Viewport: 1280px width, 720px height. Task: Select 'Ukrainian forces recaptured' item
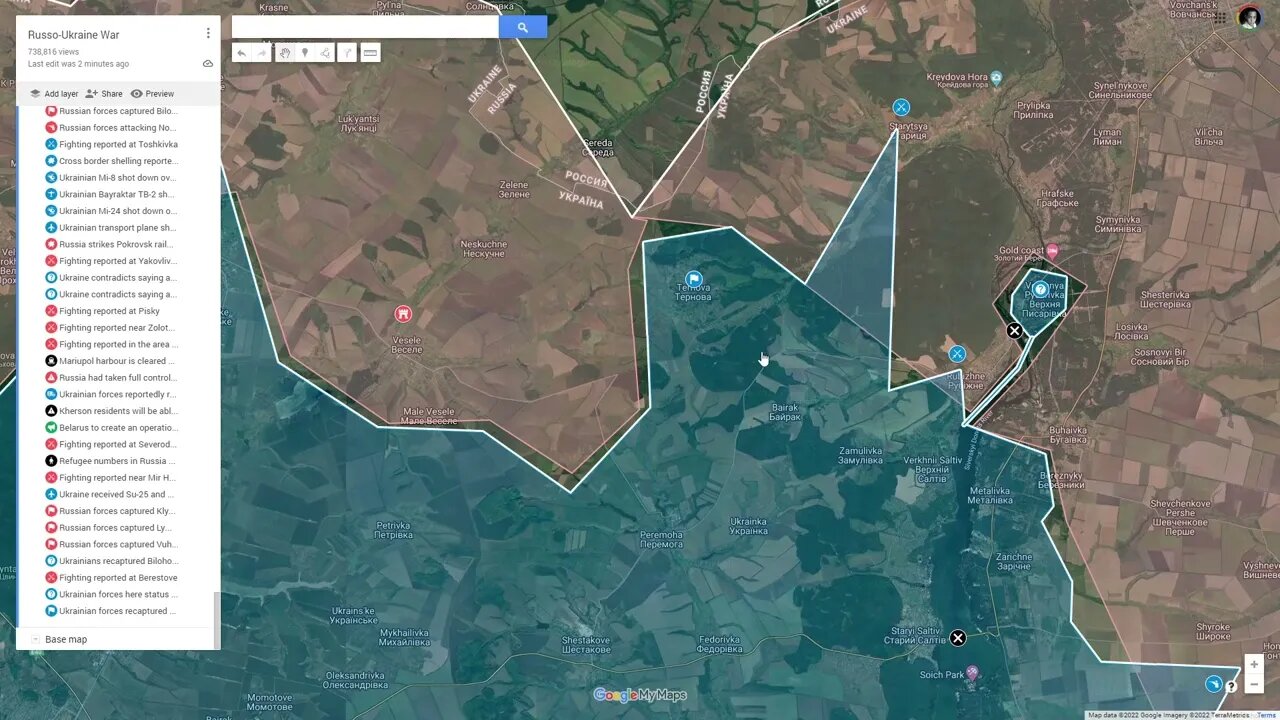click(x=111, y=611)
